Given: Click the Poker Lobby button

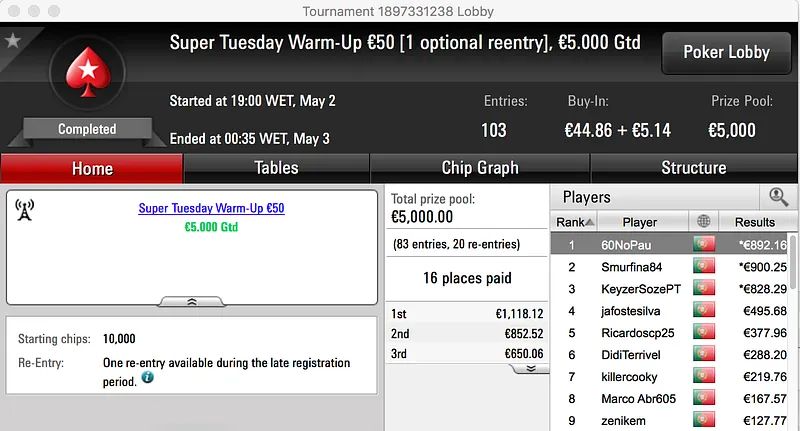Looking at the screenshot, I should (726, 52).
